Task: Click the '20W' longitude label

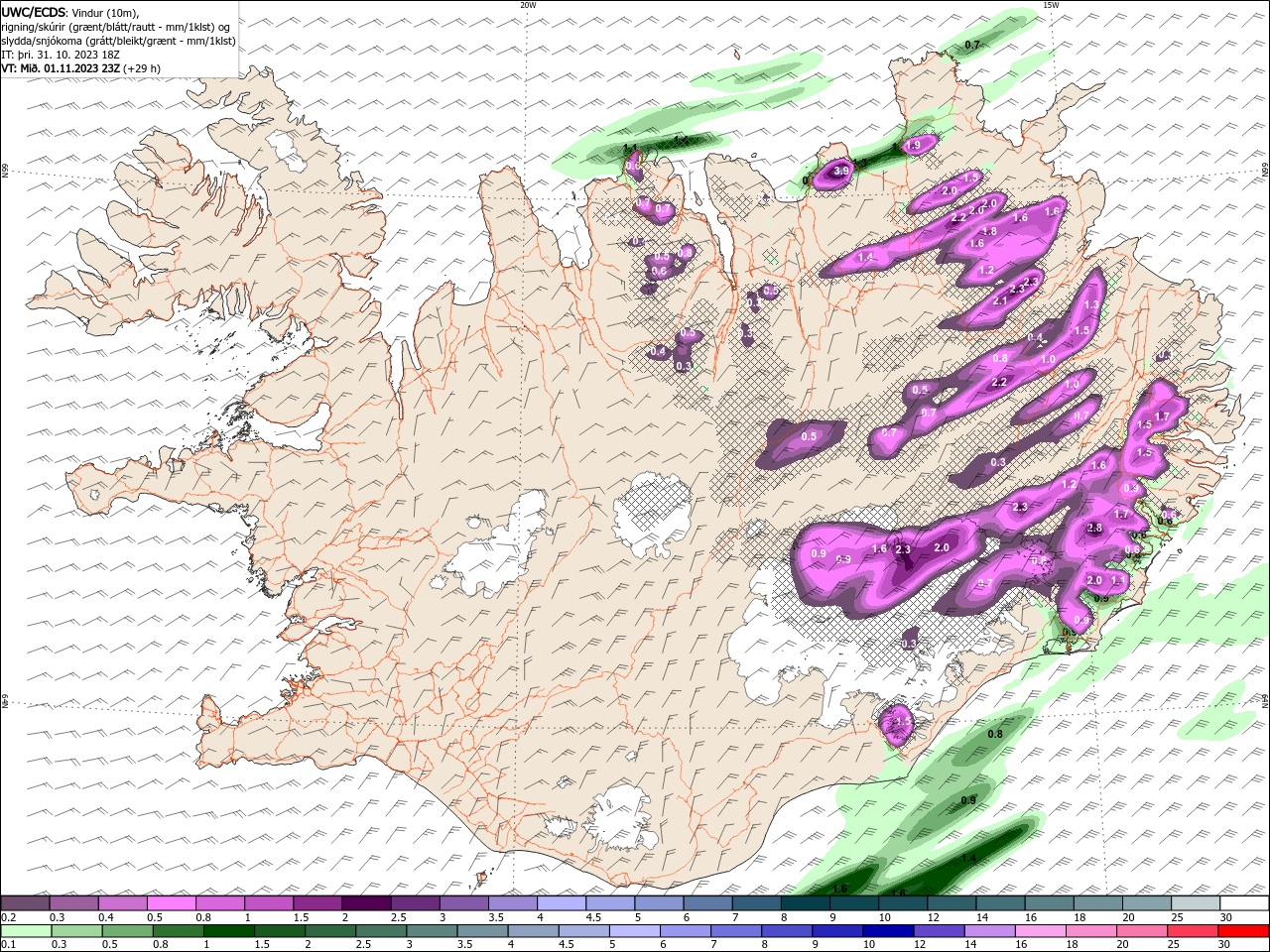Action: point(528,5)
